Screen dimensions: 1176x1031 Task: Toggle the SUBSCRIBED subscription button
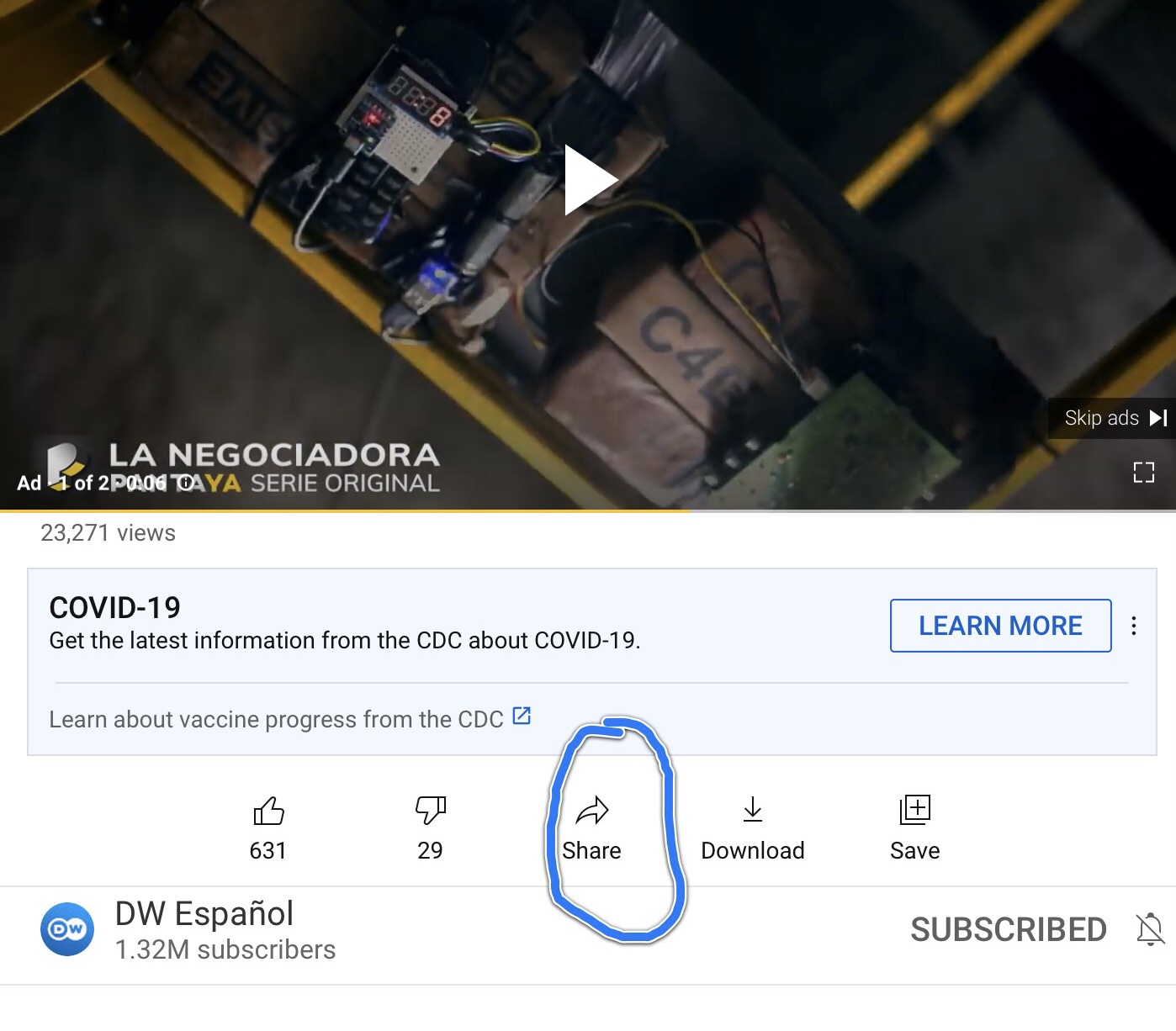(x=1008, y=930)
